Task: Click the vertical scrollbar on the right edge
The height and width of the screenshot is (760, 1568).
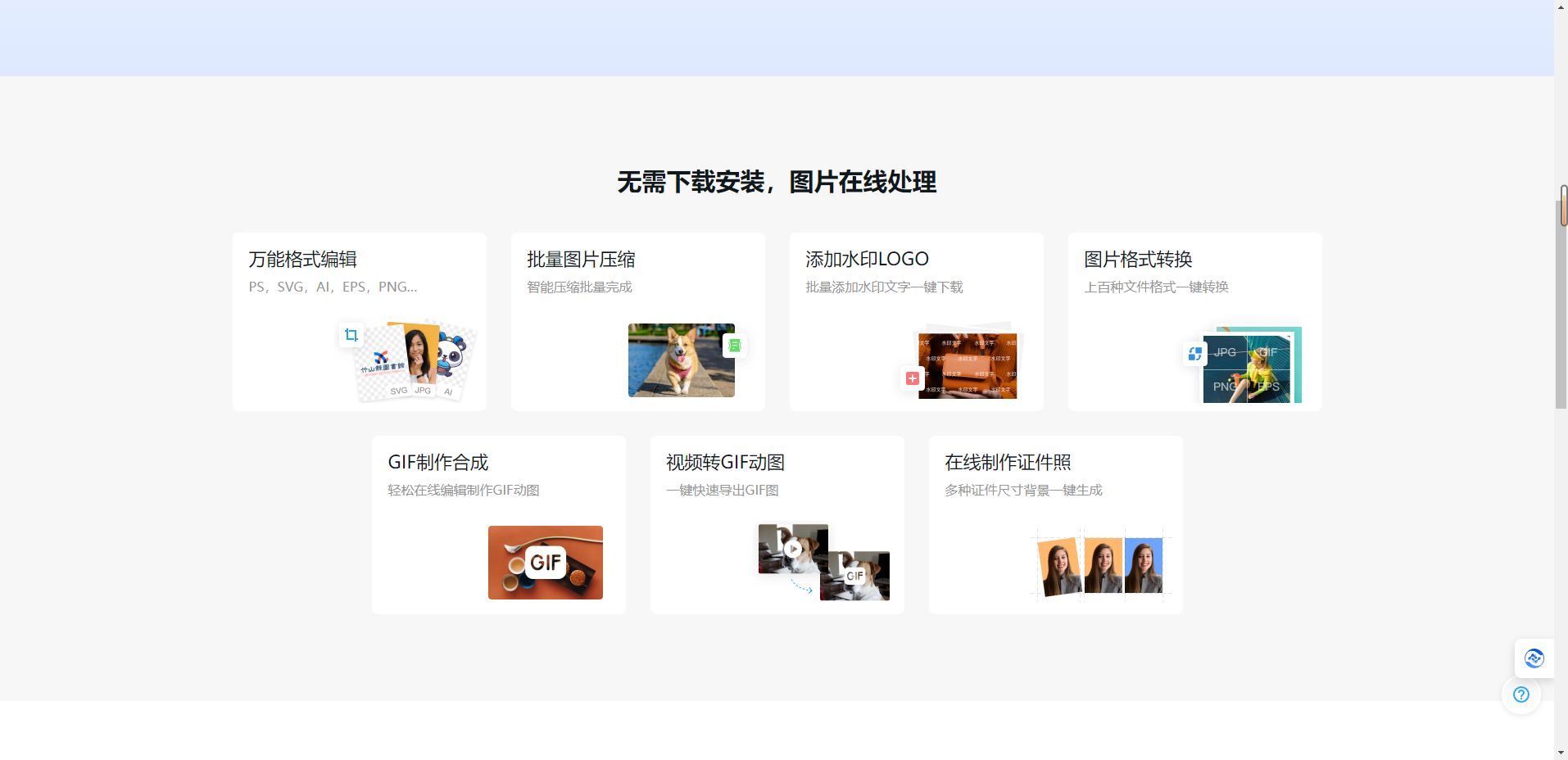Action: point(1561,205)
